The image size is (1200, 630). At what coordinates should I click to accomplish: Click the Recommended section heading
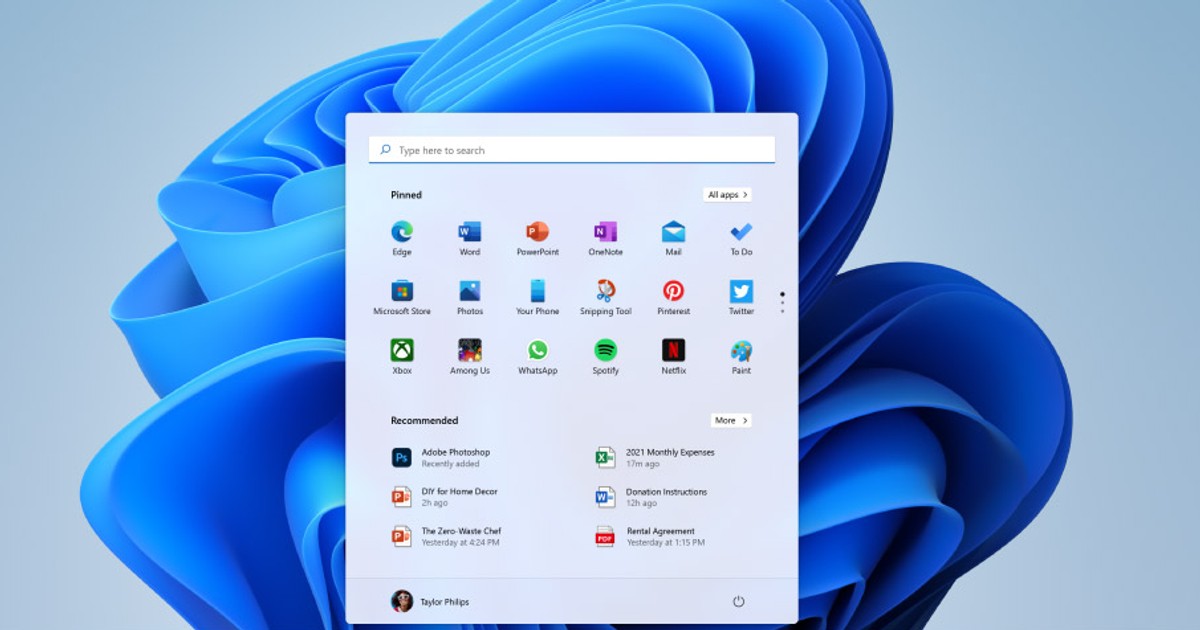424,420
